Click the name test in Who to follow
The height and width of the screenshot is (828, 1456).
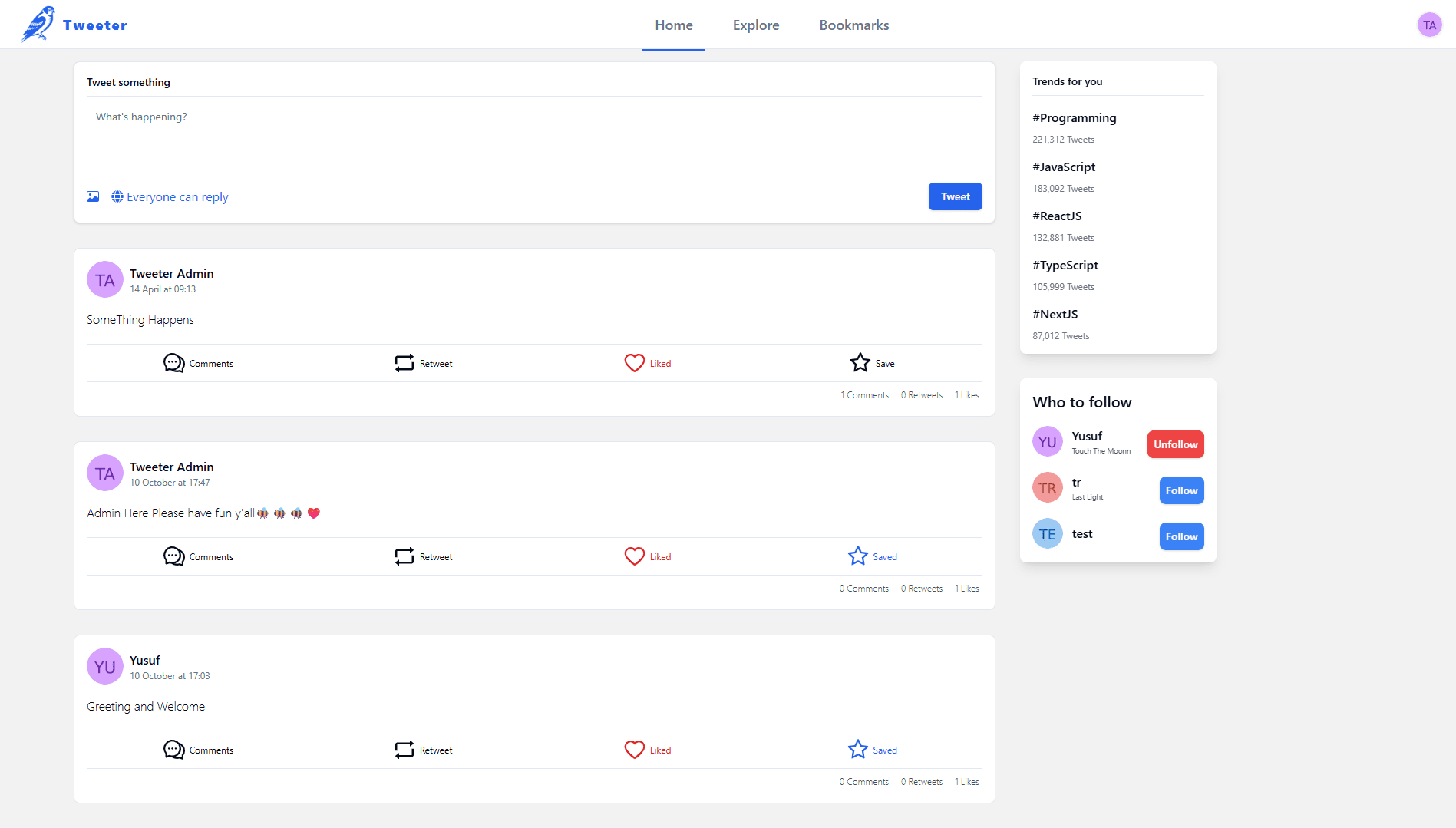(x=1082, y=534)
